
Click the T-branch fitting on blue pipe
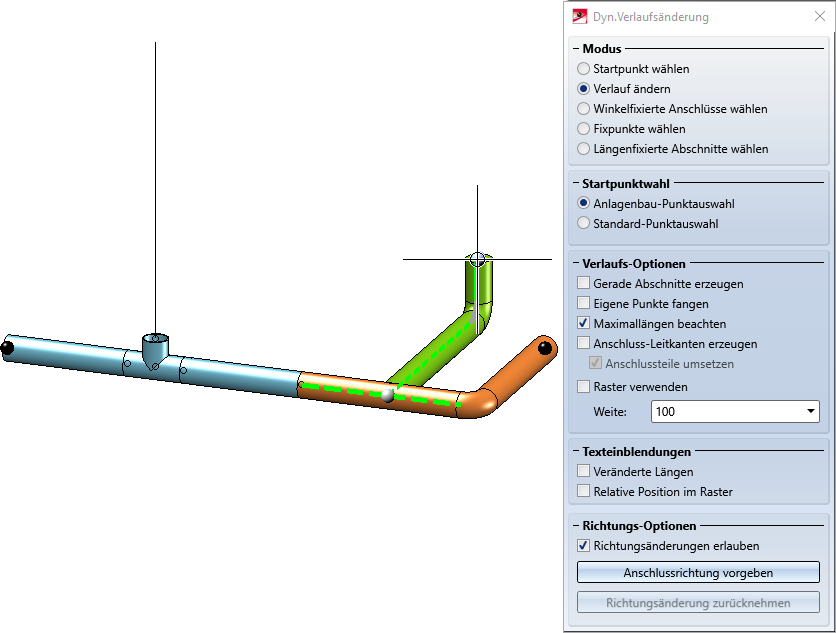point(155,351)
